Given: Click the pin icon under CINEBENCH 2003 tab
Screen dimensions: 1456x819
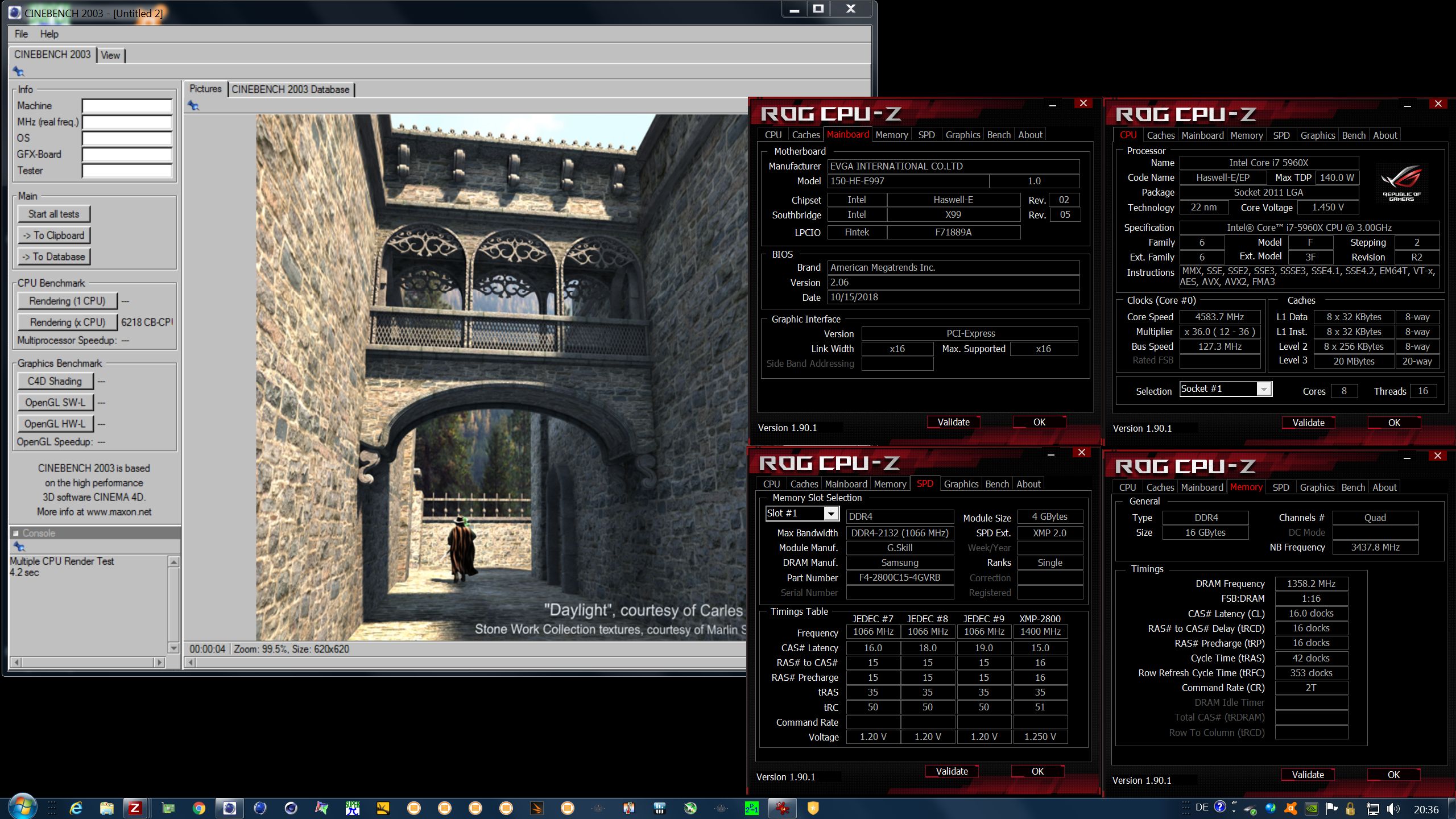Looking at the screenshot, I should [x=18, y=71].
